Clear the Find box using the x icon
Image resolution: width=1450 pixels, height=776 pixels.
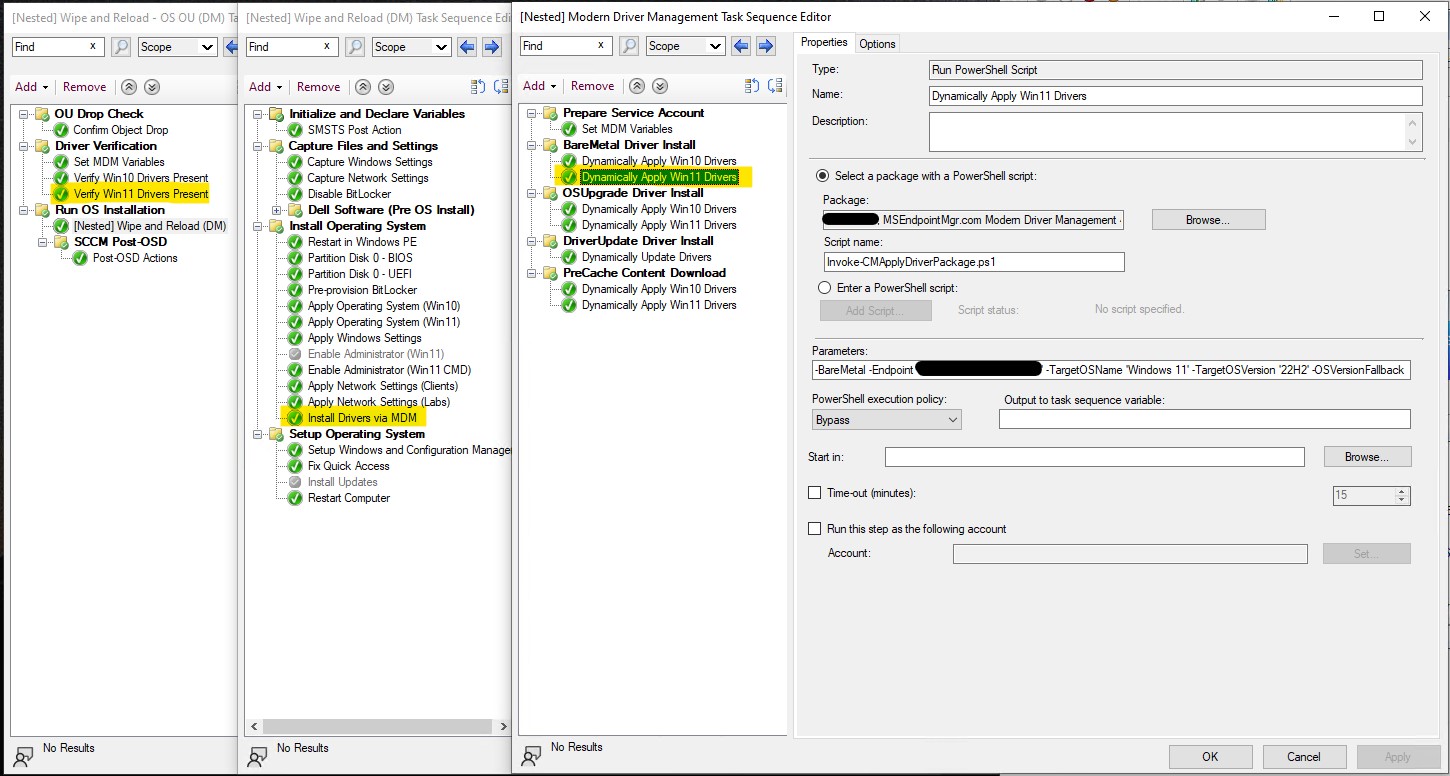point(599,45)
